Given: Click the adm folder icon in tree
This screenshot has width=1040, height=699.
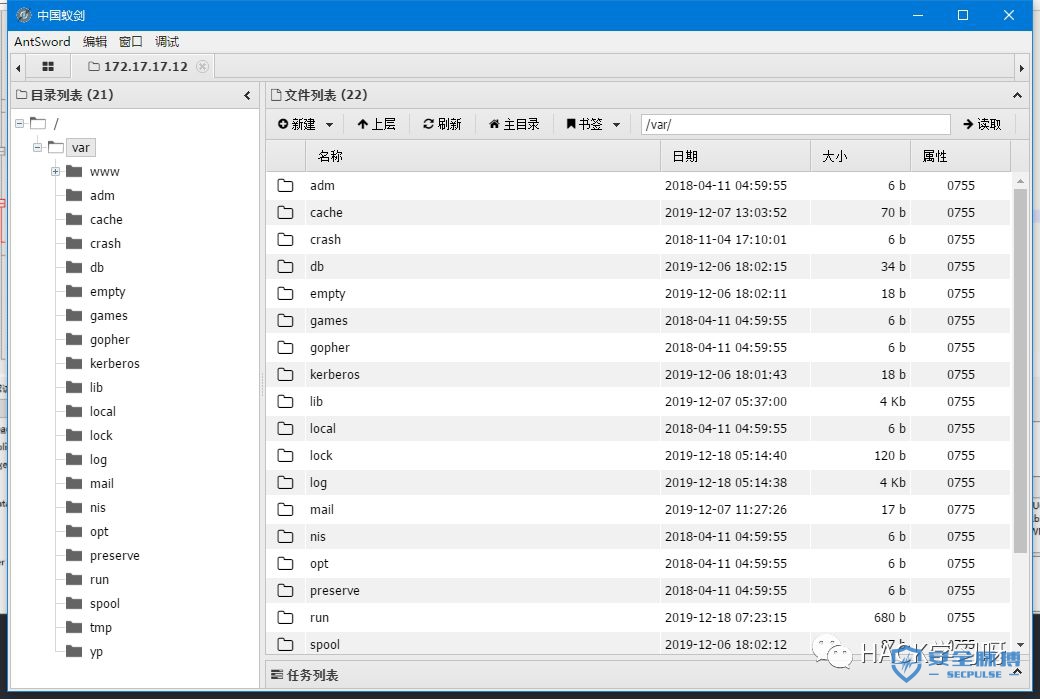Looking at the screenshot, I should coord(74,195).
